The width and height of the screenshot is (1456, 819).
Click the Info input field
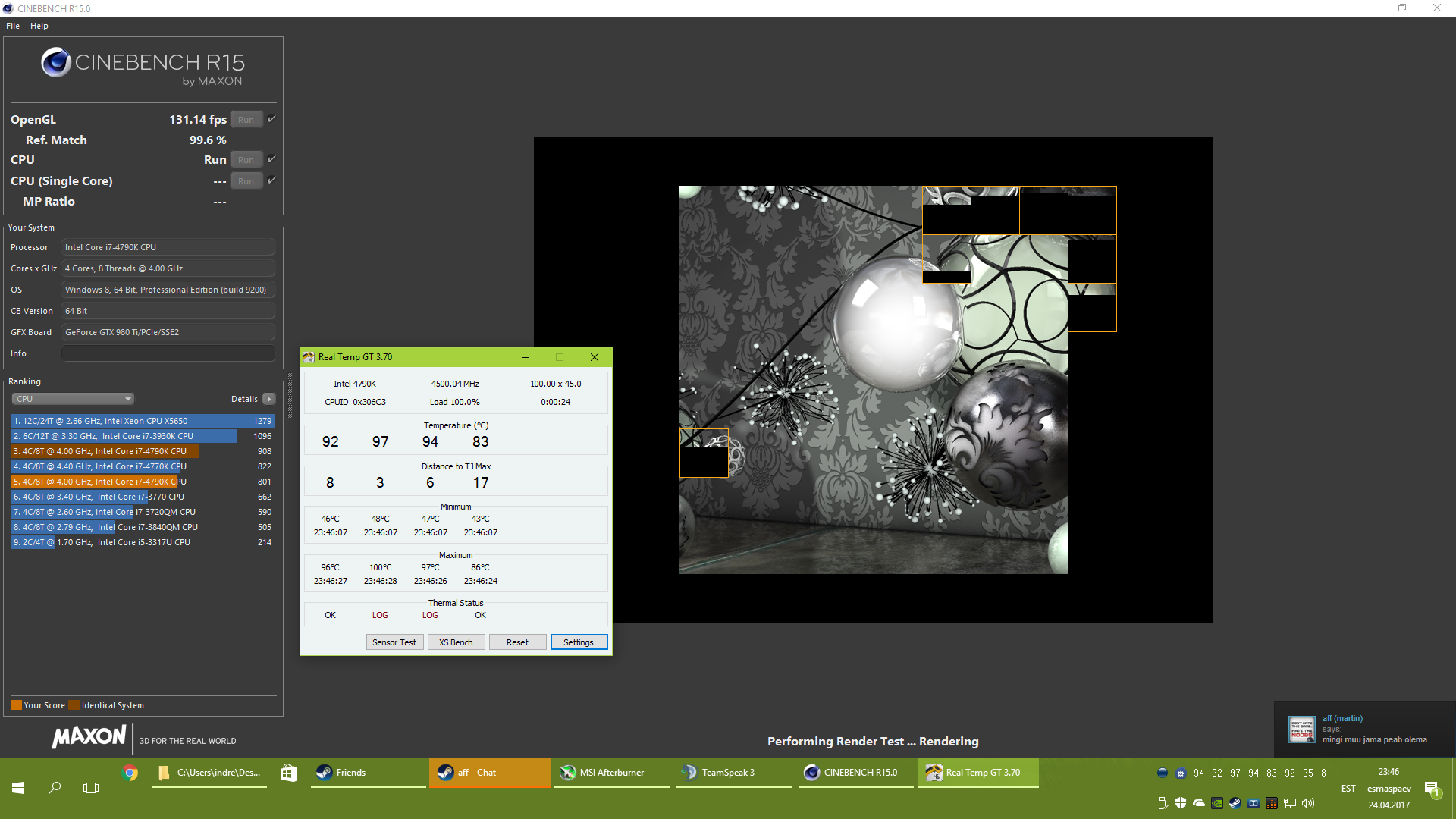[x=168, y=353]
